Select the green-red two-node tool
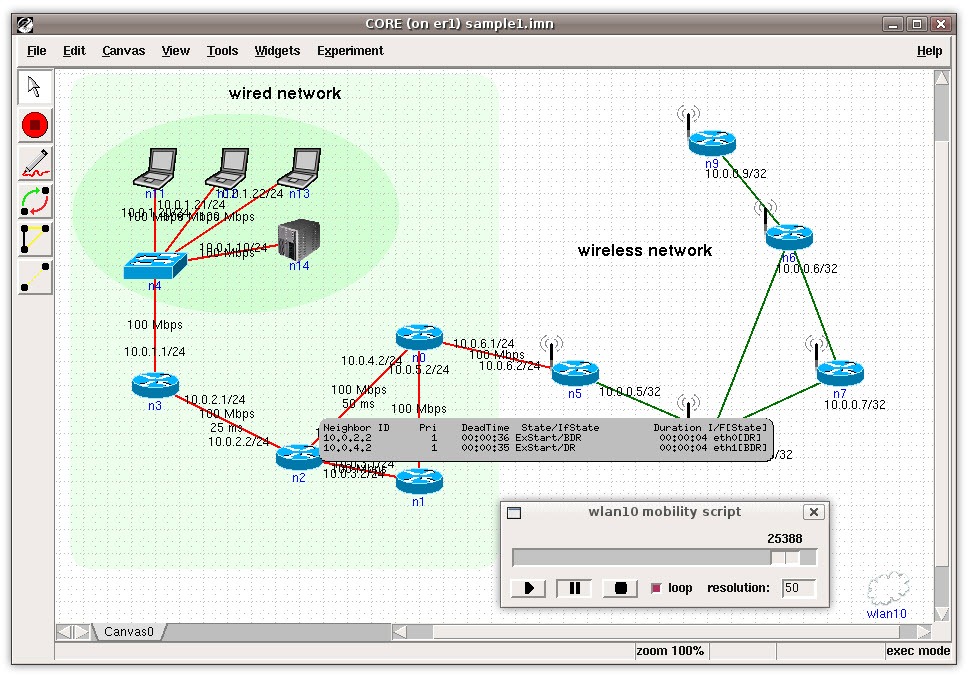This screenshot has width=968, height=677. pos(35,201)
